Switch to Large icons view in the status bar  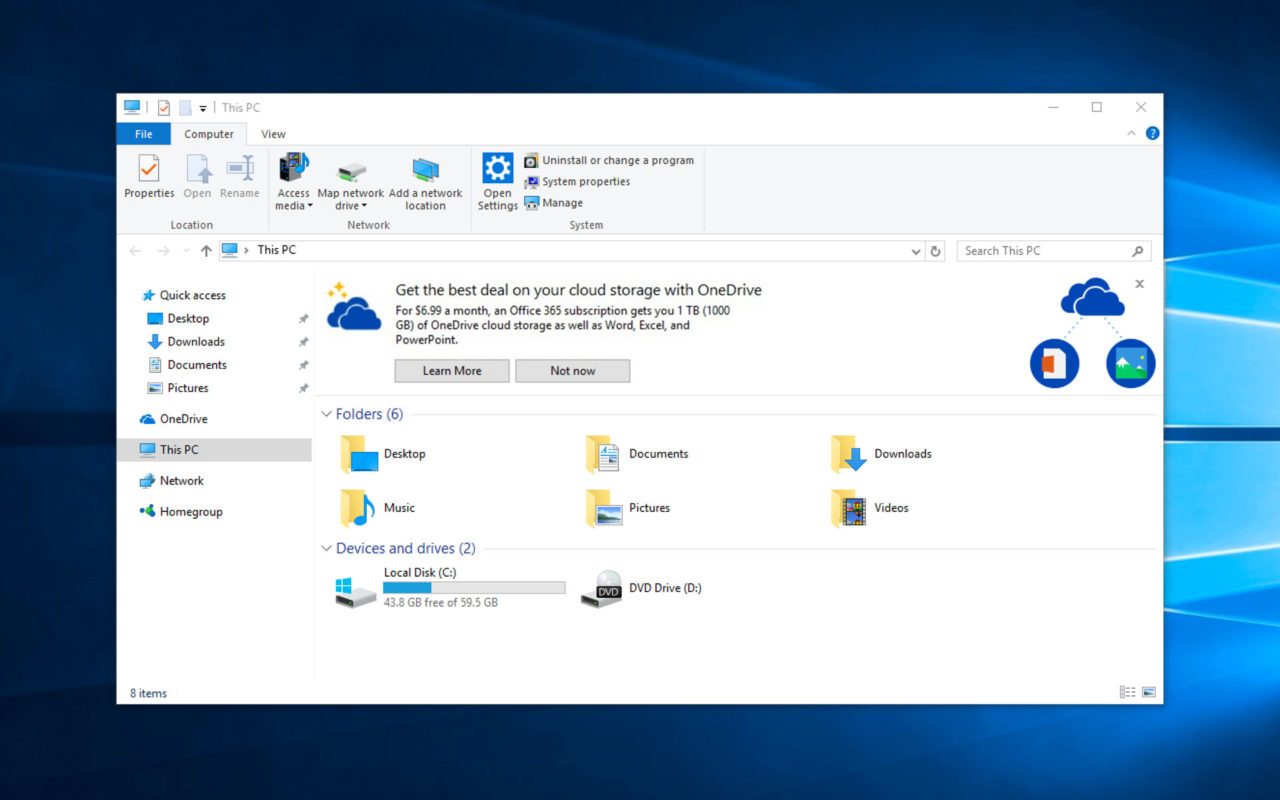pos(1149,692)
